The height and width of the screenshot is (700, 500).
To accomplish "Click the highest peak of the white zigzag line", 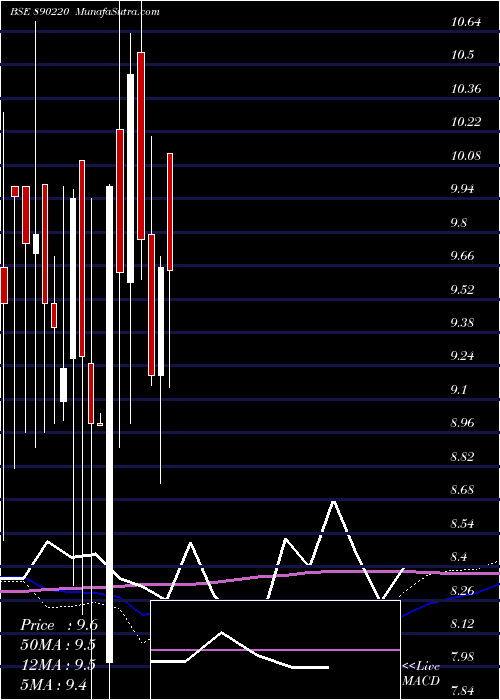I will pyautogui.click(x=333, y=502).
